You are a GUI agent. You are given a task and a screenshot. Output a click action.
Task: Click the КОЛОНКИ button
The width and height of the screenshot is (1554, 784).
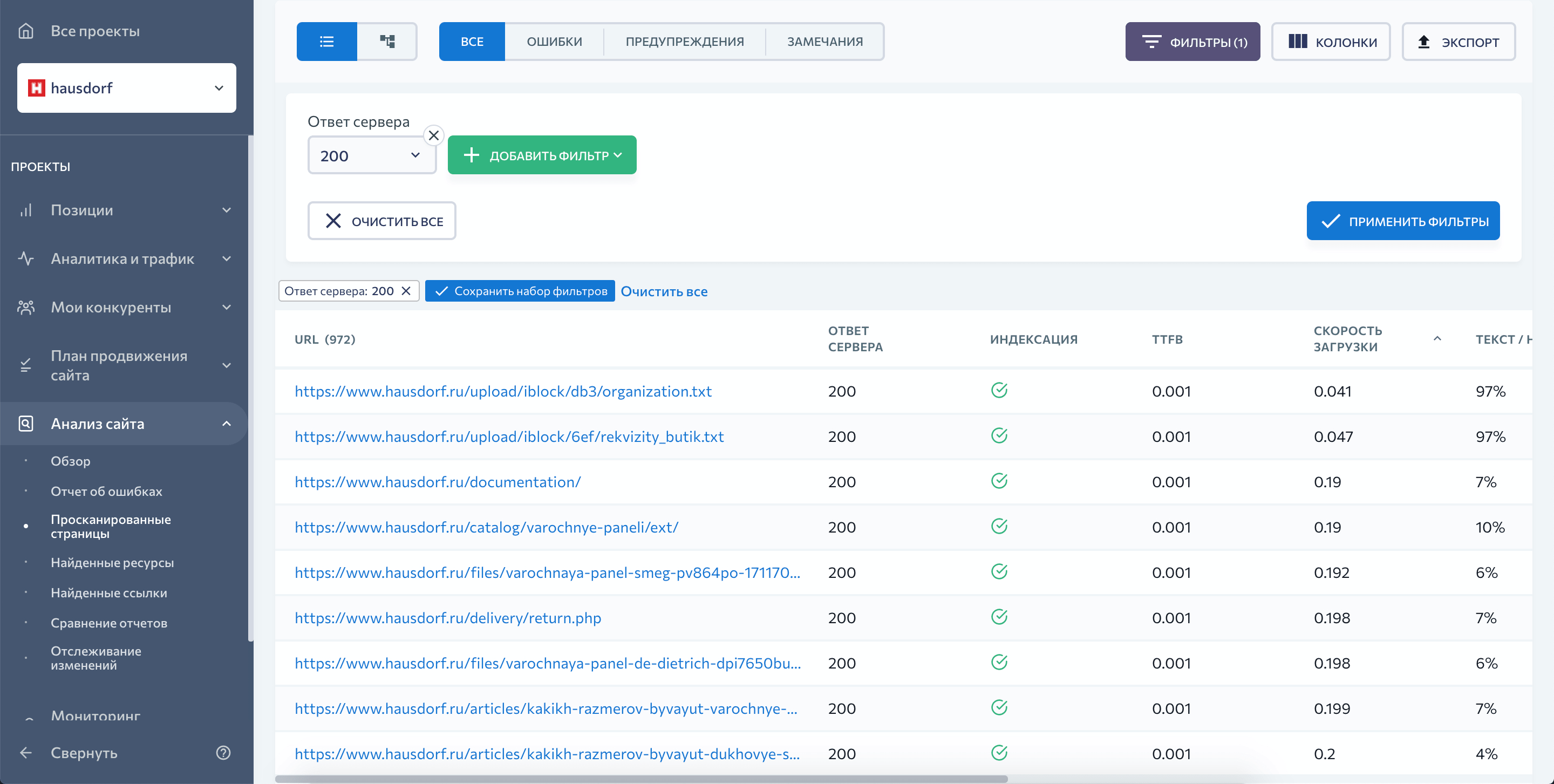[x=1331, y=42]
